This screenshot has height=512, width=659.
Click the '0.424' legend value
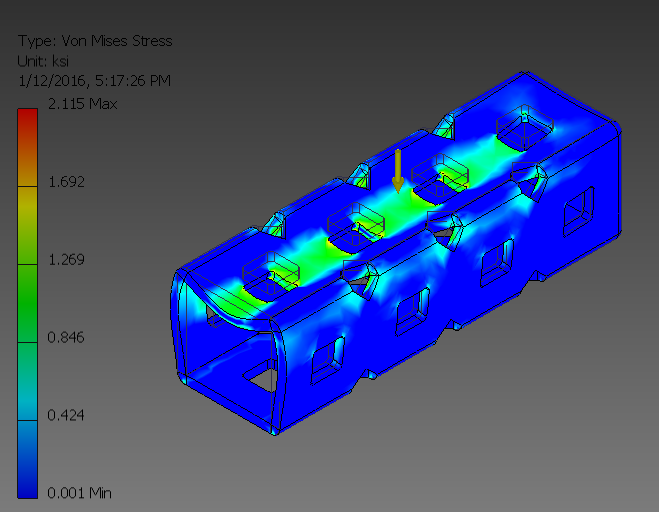pyautogui.click(x=66, y=415)
